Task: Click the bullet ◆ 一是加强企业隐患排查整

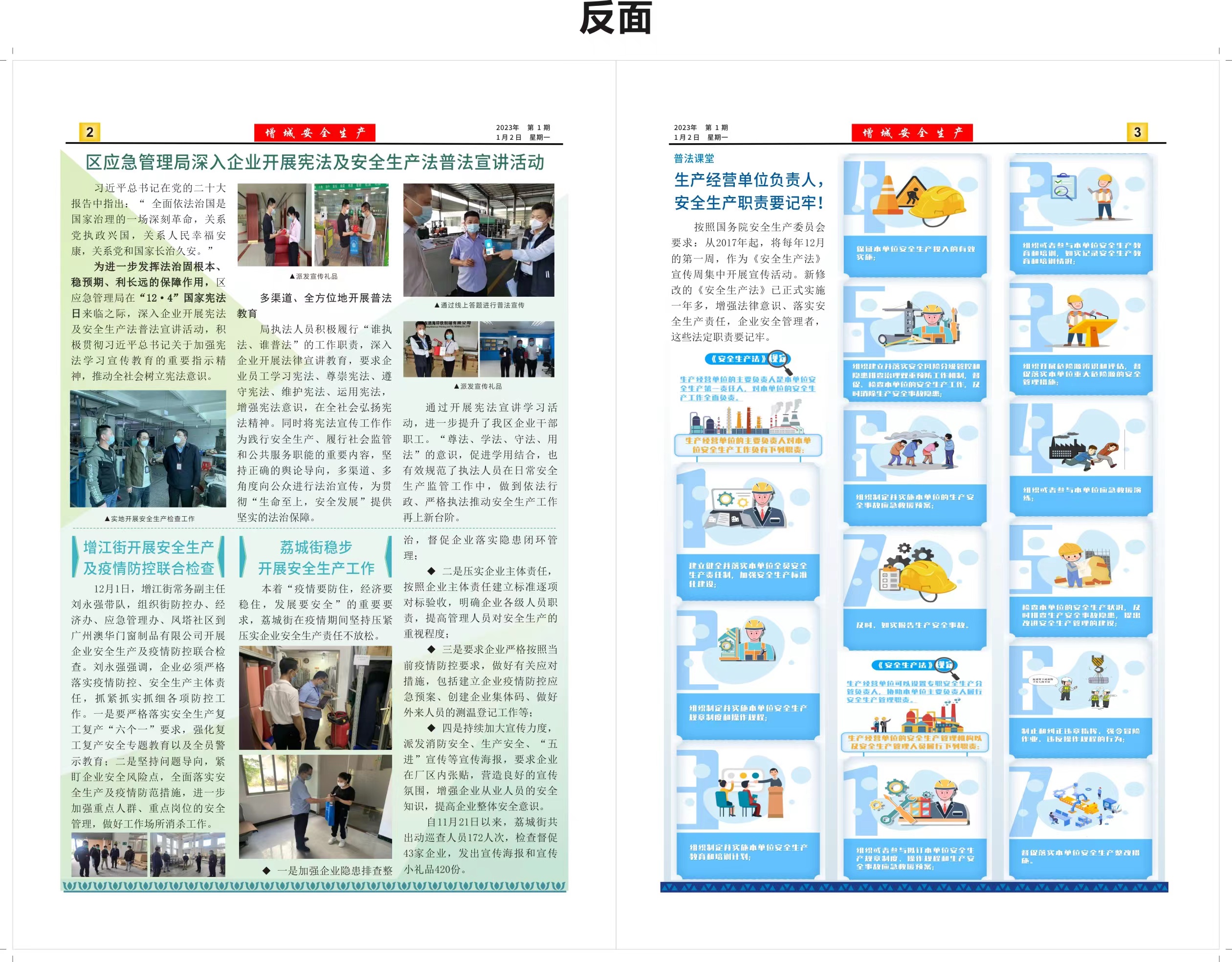Action: 327,870
